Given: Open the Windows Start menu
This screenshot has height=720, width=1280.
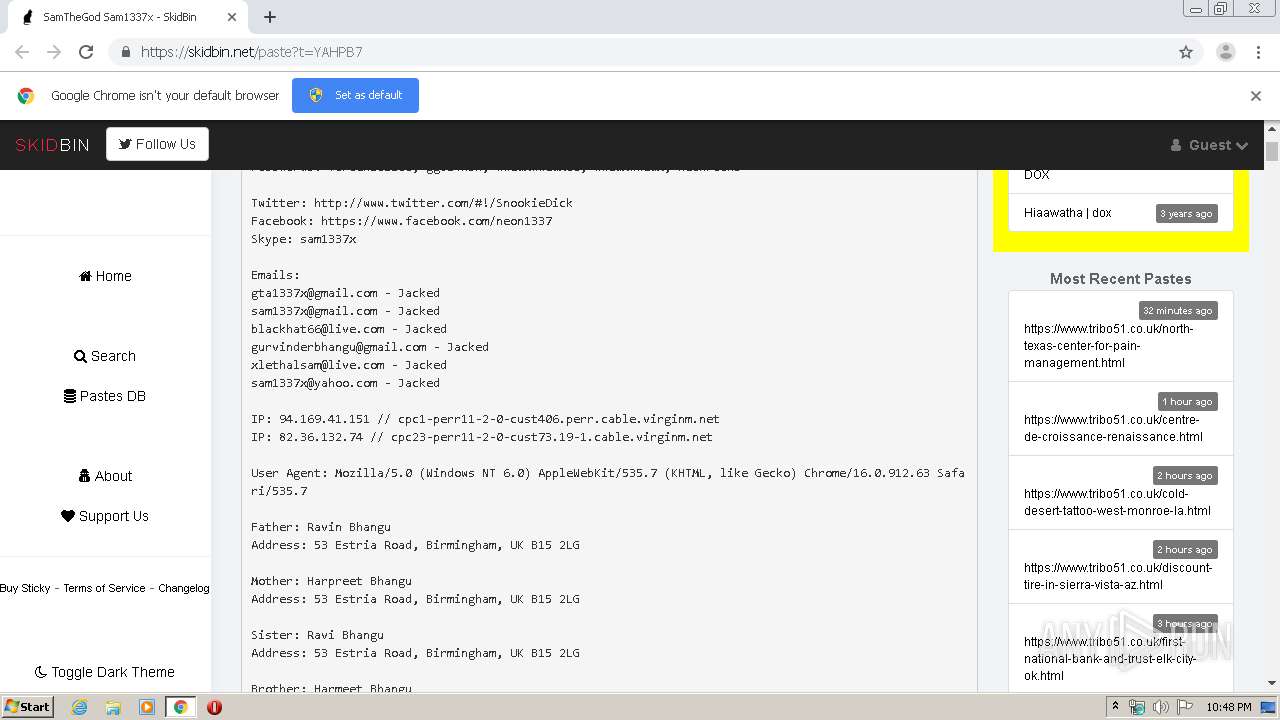Looking at the screenshot, I should [x=27, y=707].
